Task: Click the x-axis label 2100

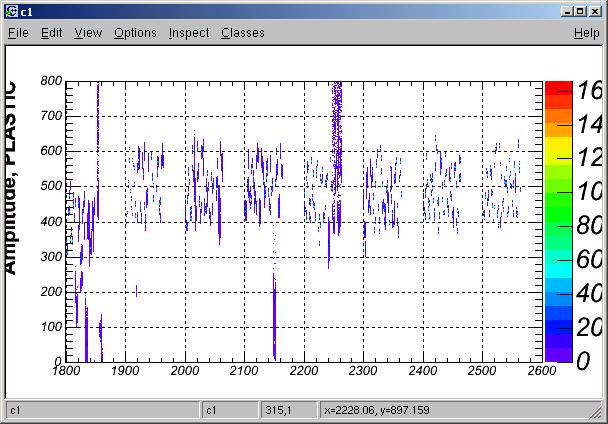Action: click(x=244, y=371)
